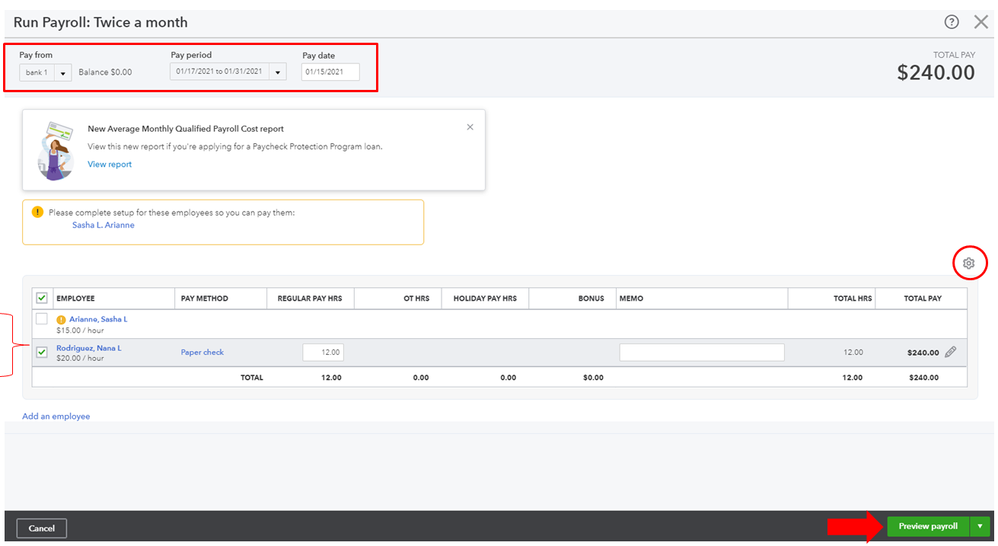Open the help question mark icon
The height and width of the screenshot is (546, 998).
951,22
